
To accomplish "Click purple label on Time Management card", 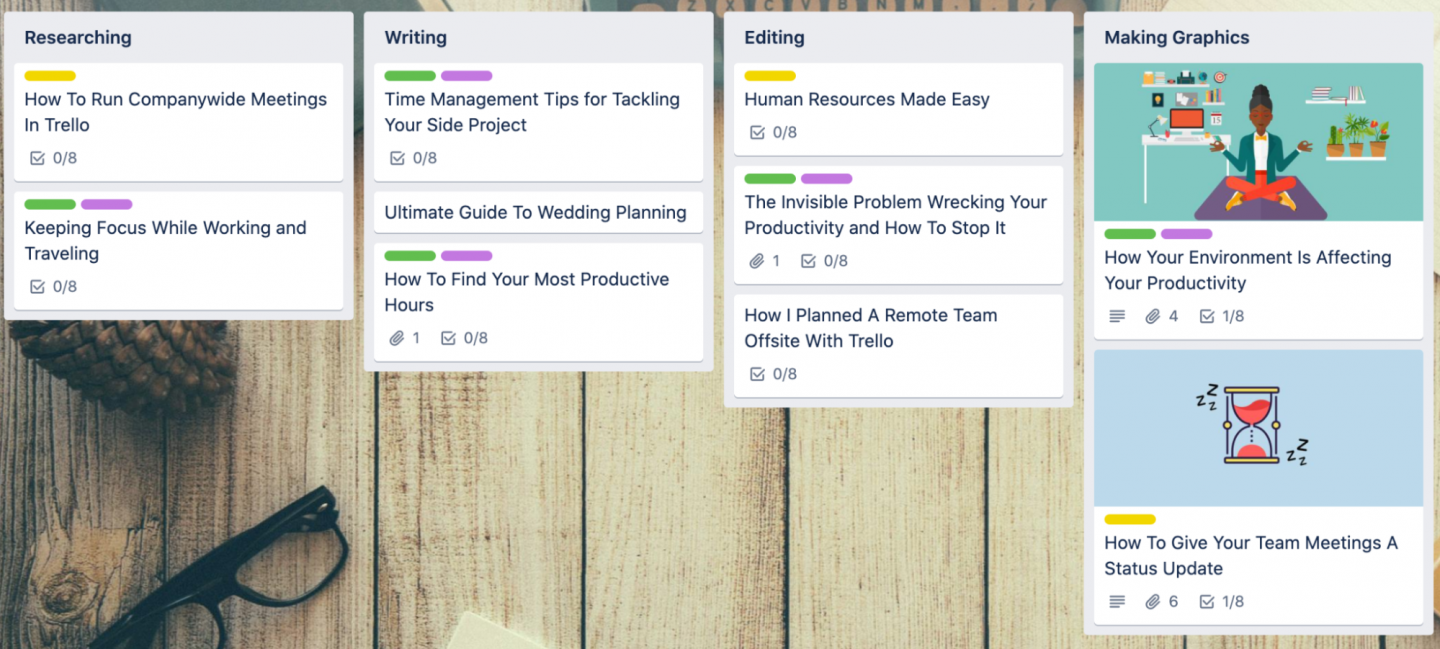I will pyautogui.click(x=466, y=76).
